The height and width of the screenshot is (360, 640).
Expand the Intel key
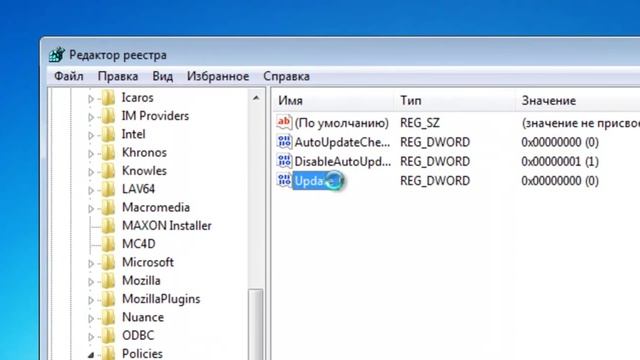coord(91,135)
